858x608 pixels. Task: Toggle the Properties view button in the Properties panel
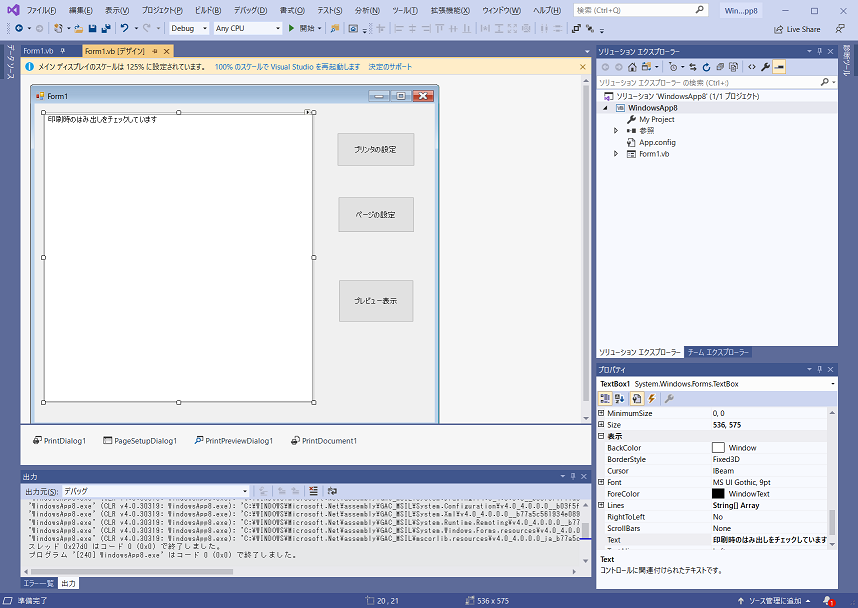636,398
